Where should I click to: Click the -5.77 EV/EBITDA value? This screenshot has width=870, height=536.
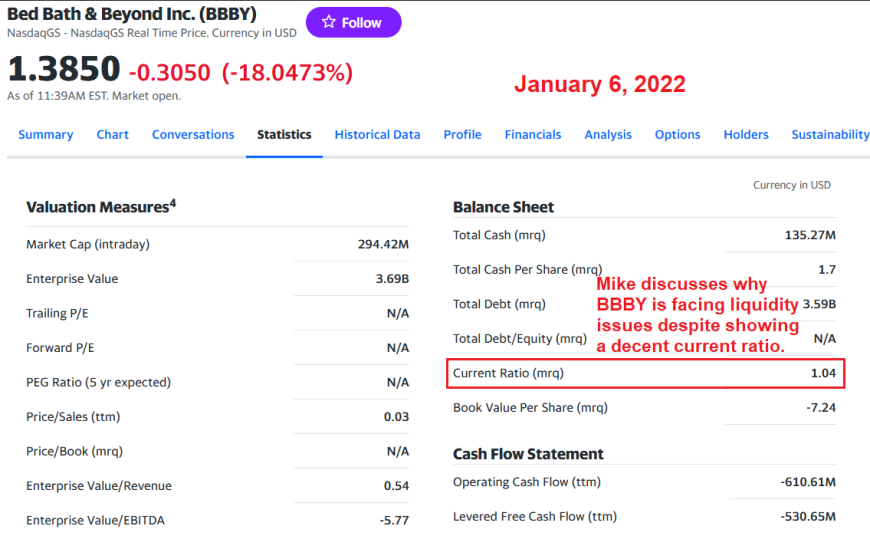pyautogui.click(x=394, y=520)
